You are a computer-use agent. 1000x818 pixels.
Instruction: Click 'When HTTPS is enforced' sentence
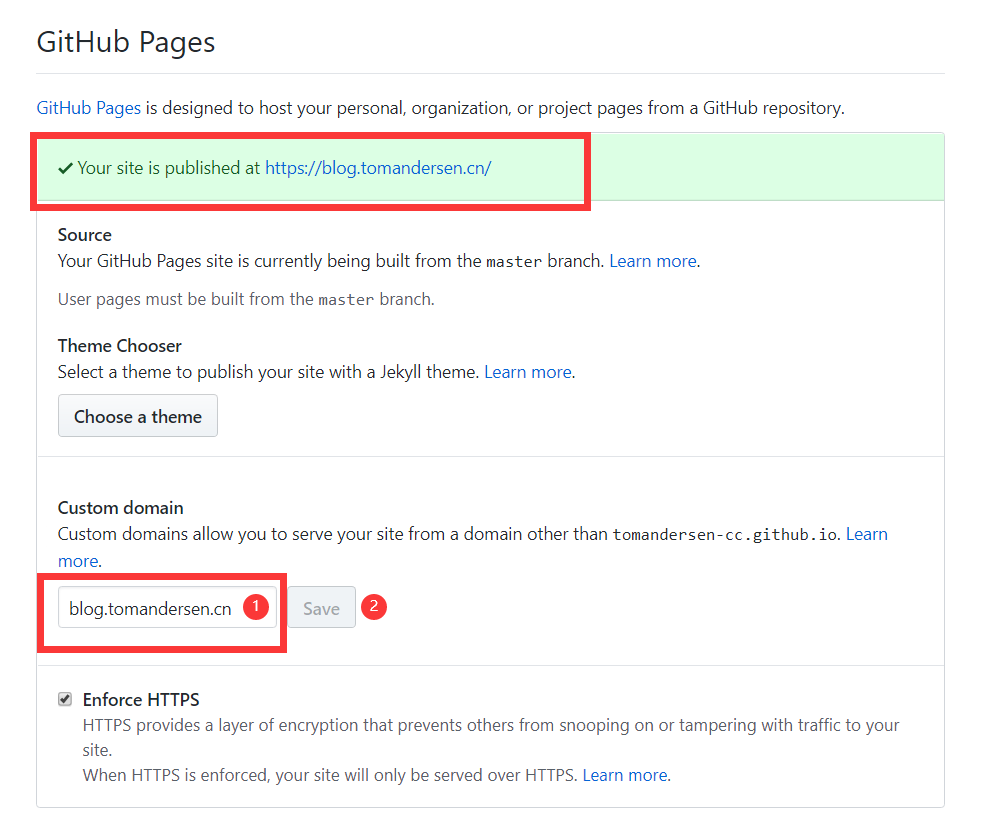click(x=330, y=775)
